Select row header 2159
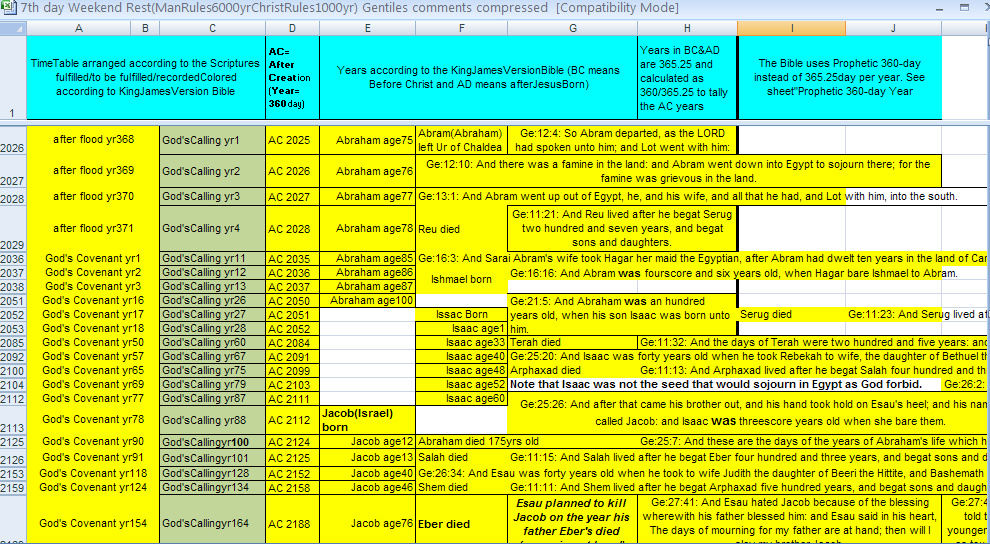The width and height of the screenshot is (990, 544). 13,487
